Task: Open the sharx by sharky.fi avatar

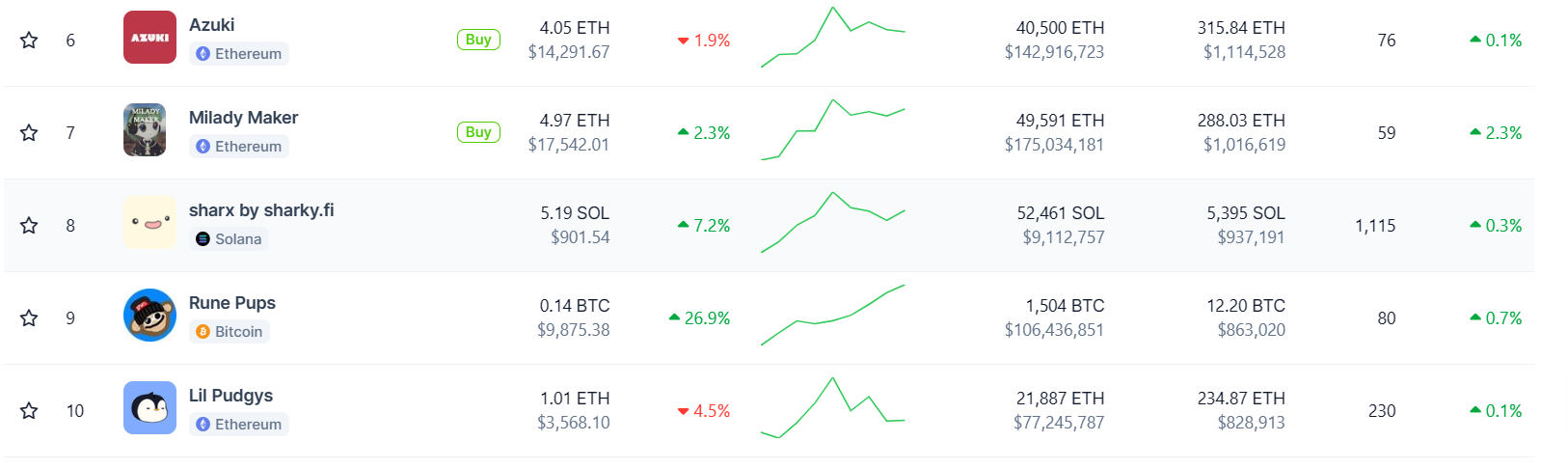Action: click(x=149, y=223)
